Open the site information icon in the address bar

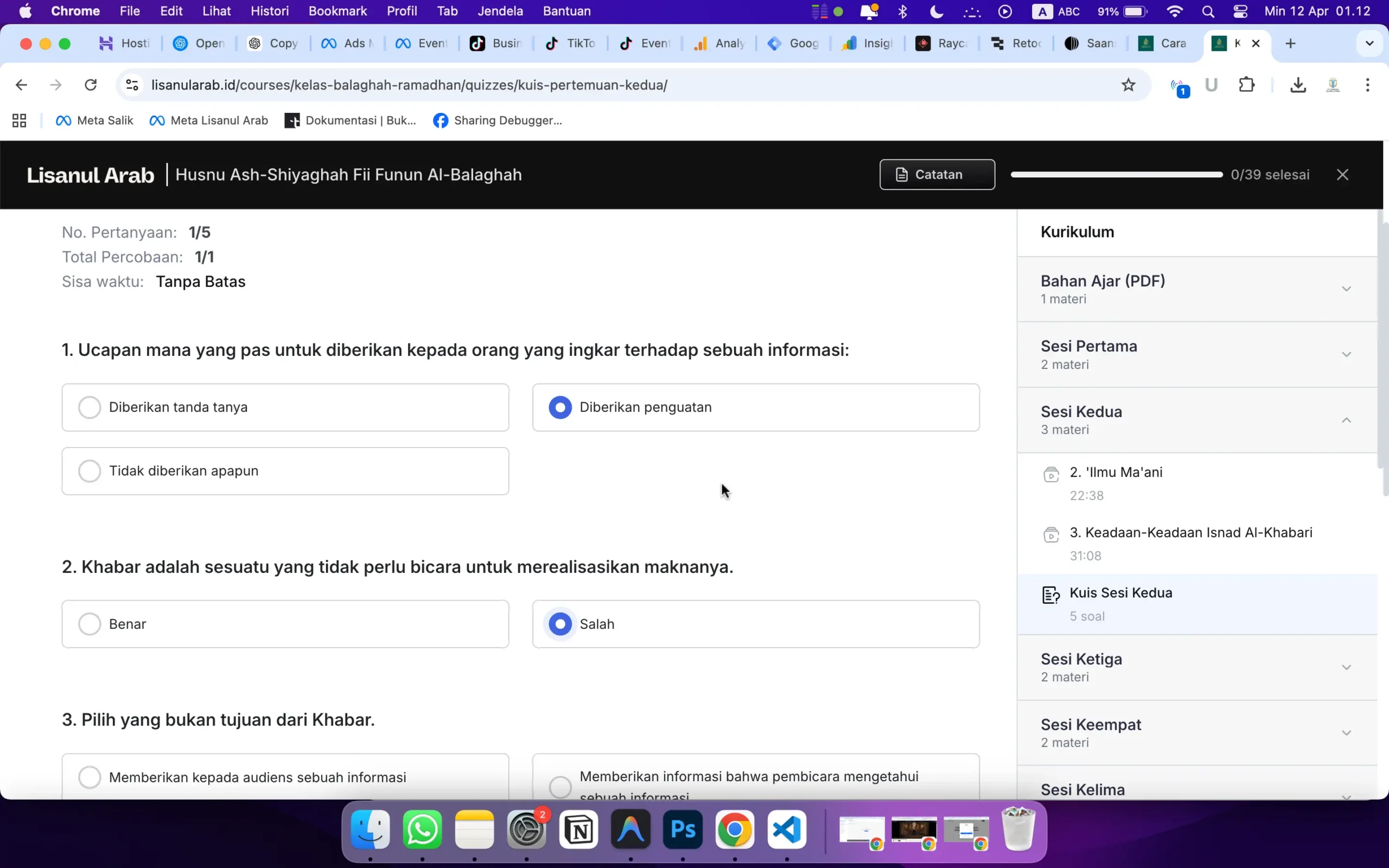pyautogui.click(x=132, y=85)
